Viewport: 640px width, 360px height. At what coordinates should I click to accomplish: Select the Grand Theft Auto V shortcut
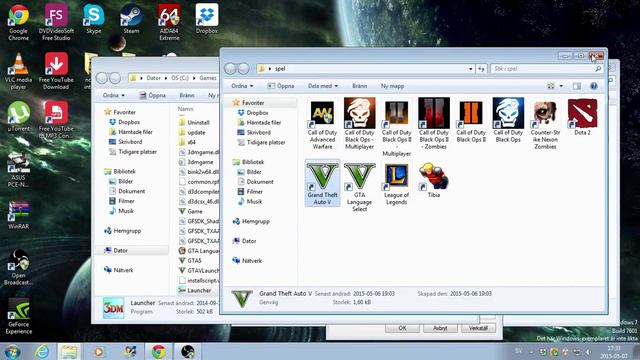click(x=322, y=183)
